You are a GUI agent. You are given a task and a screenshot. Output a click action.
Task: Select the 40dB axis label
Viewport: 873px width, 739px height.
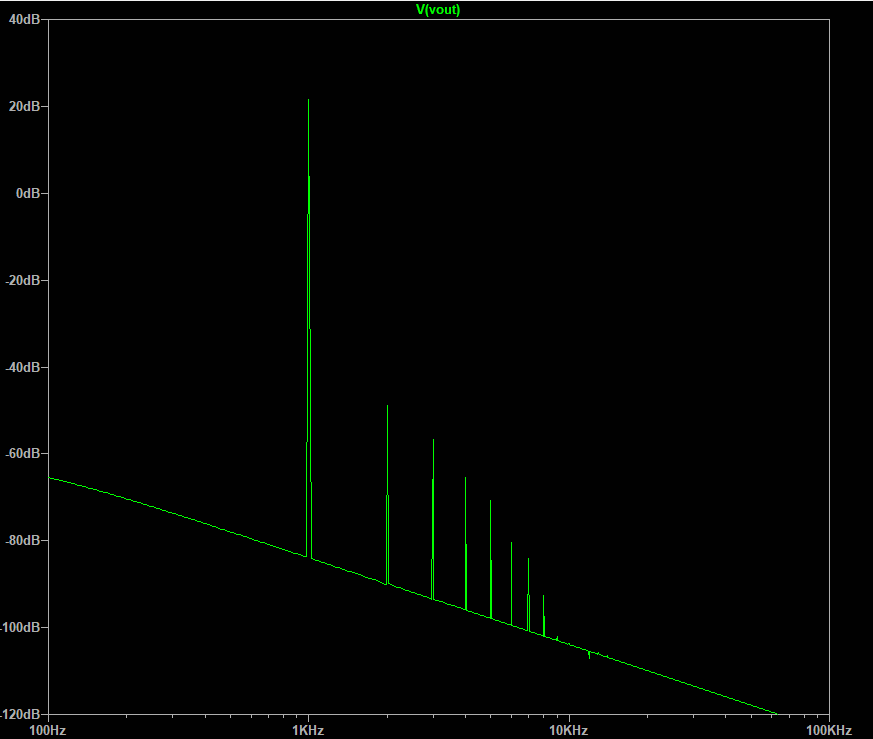pos(24,19)
